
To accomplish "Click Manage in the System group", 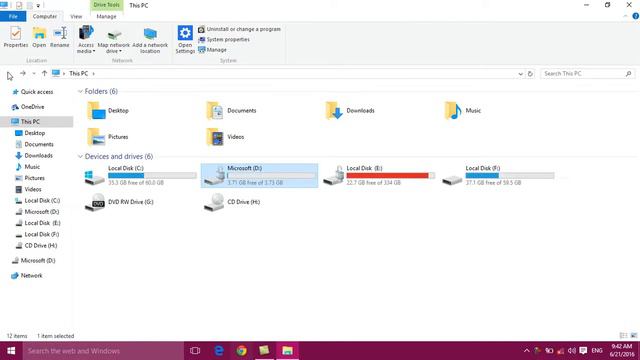I will tap(212, 50).
